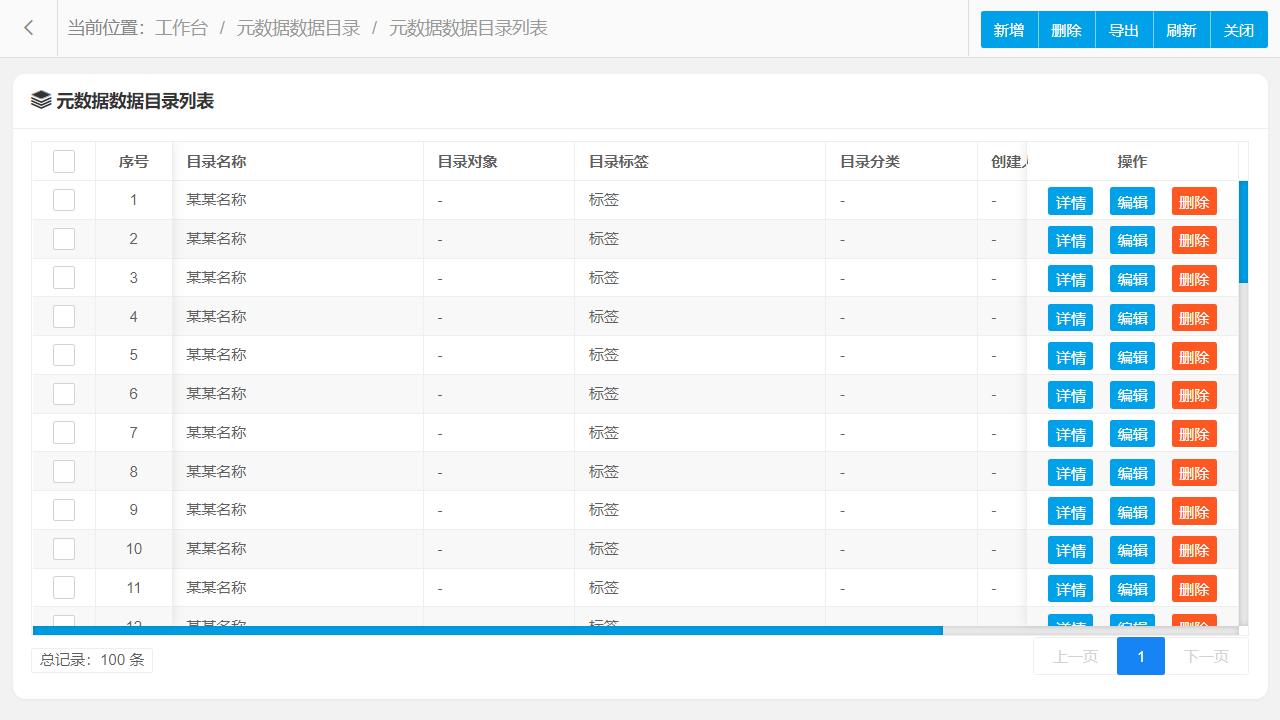The width and height of the screenshot is (1280, 720).
Task: Check the checkbox for row 8
Action: tap(64, 472)
